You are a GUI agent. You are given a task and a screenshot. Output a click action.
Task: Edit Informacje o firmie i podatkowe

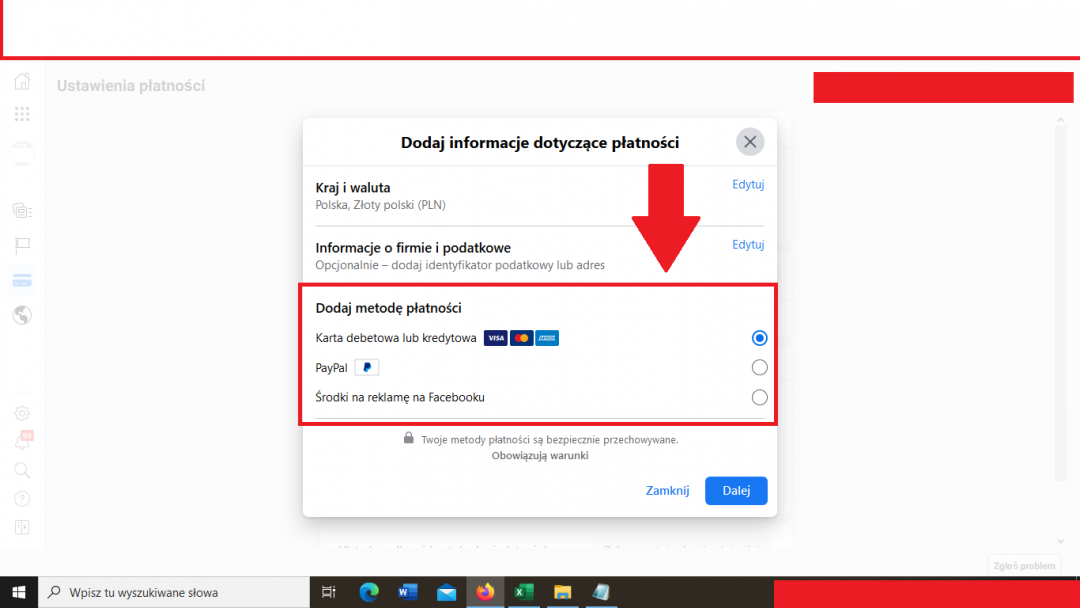(747, 245)
